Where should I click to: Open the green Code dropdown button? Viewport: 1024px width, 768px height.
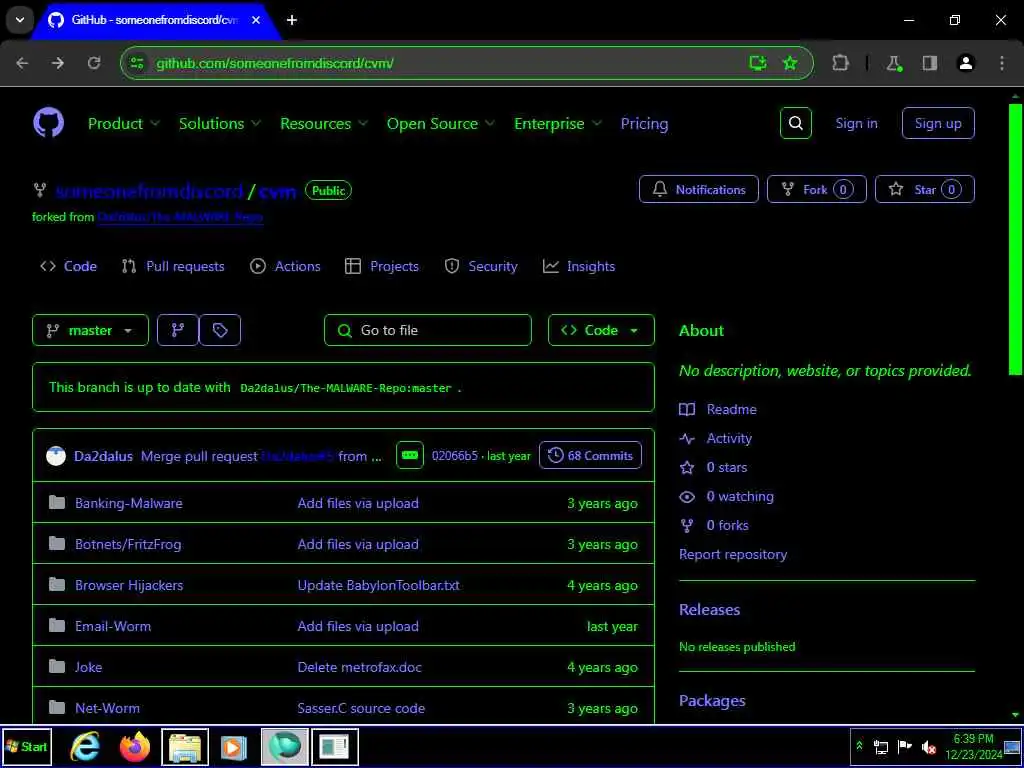601,330
